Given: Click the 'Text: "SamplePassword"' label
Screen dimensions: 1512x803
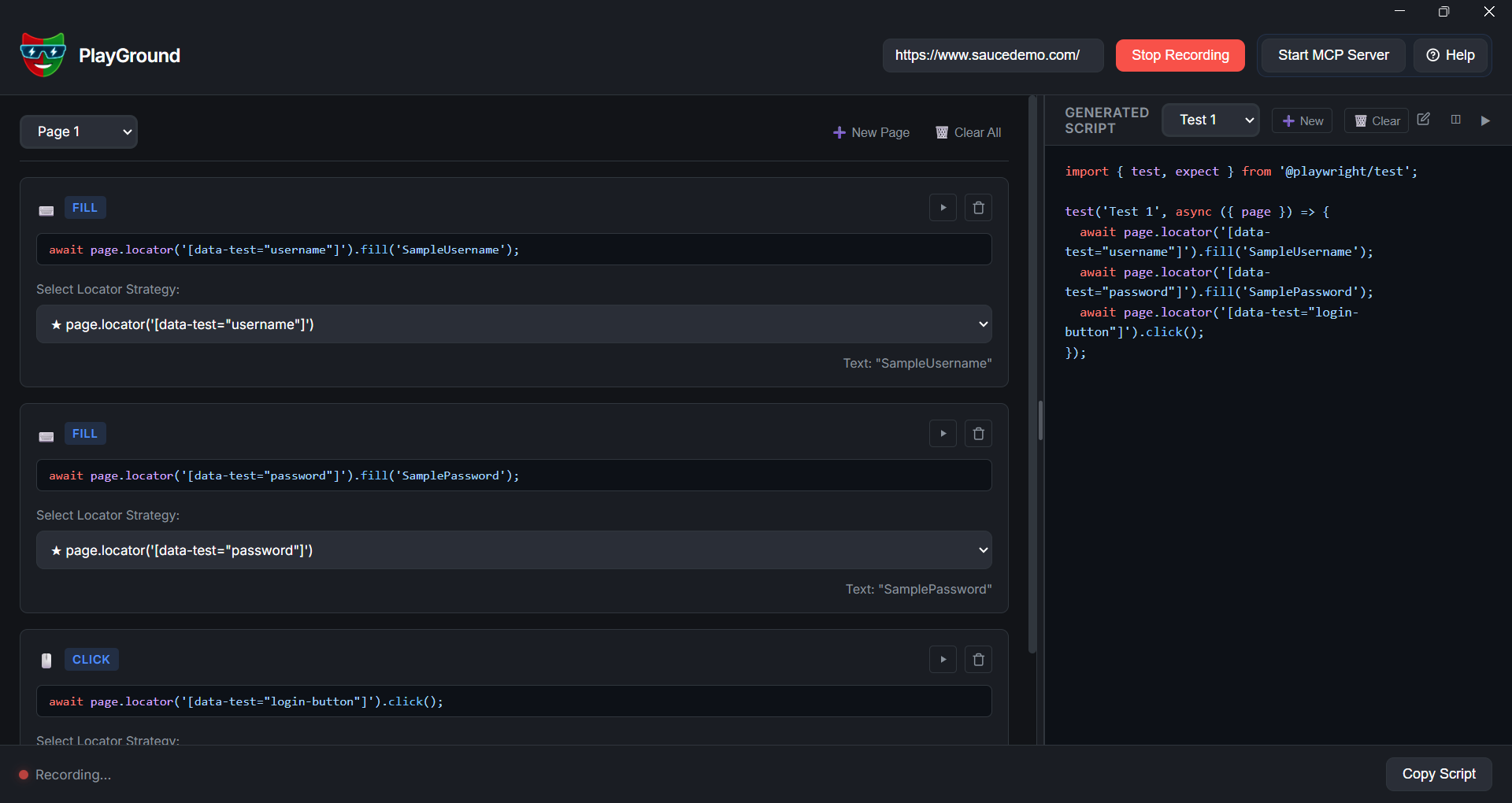Looking at the screenshot, I should (919, 589).
